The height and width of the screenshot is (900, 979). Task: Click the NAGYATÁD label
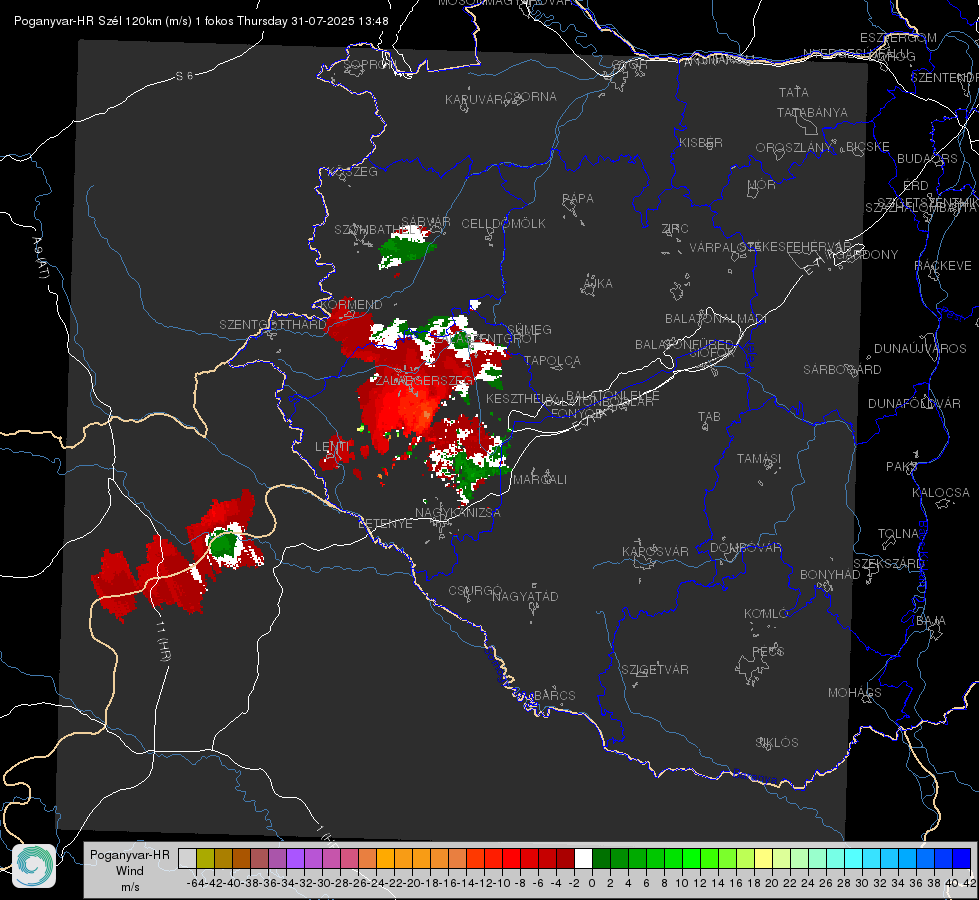click(525, 596)
